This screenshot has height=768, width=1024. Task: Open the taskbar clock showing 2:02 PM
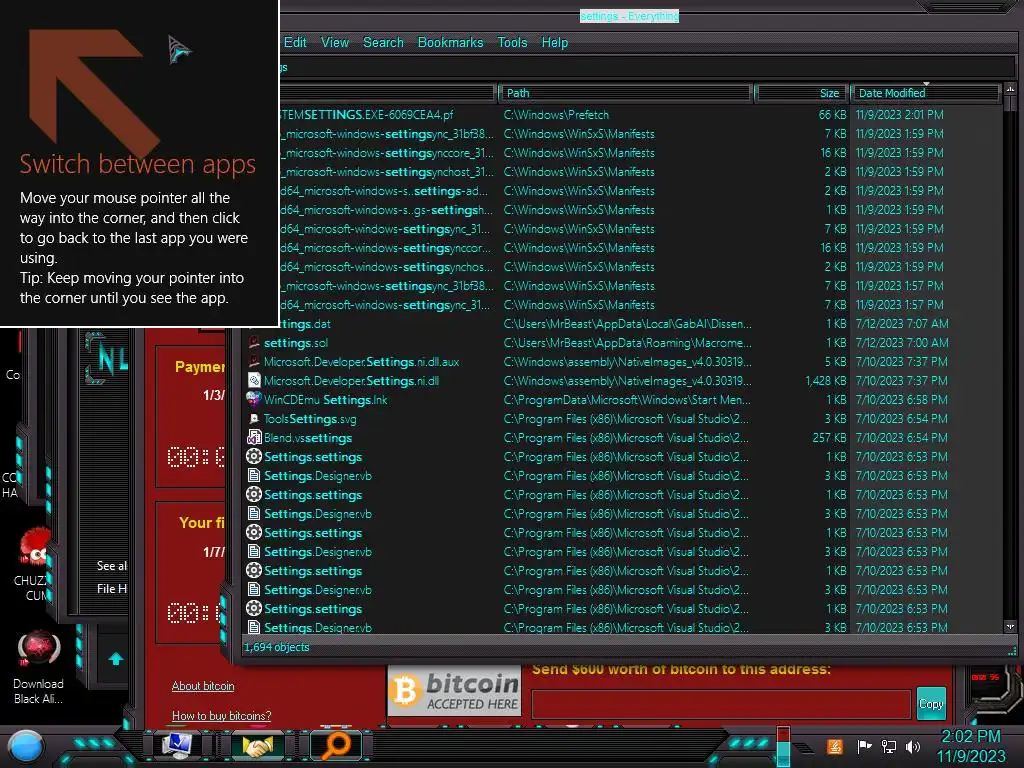pos(971,746)
